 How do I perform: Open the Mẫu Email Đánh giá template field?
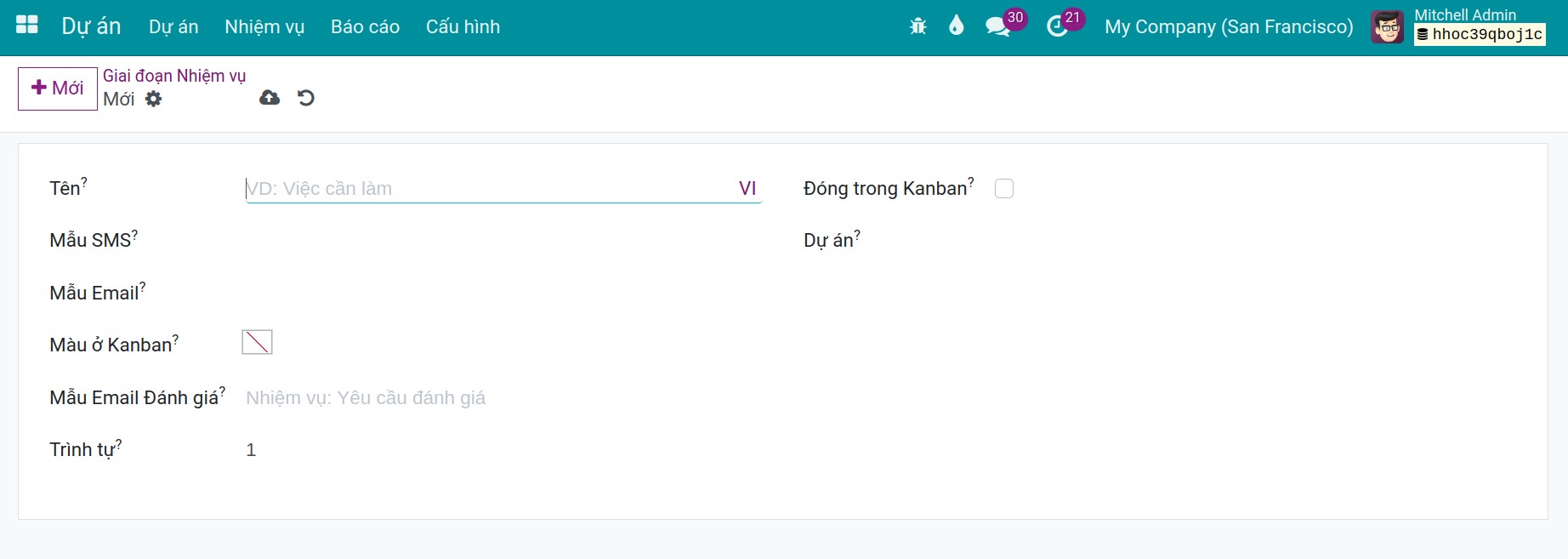tap(503, 397)
